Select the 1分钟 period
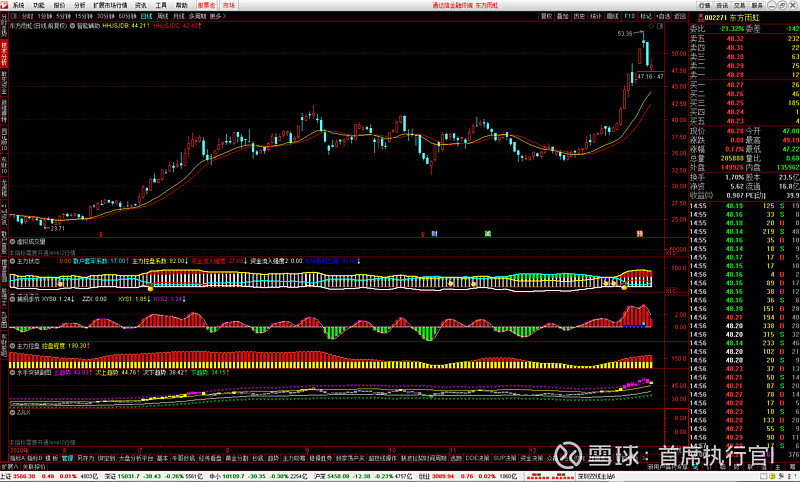The image size is (800, 482). coord(45,16)
